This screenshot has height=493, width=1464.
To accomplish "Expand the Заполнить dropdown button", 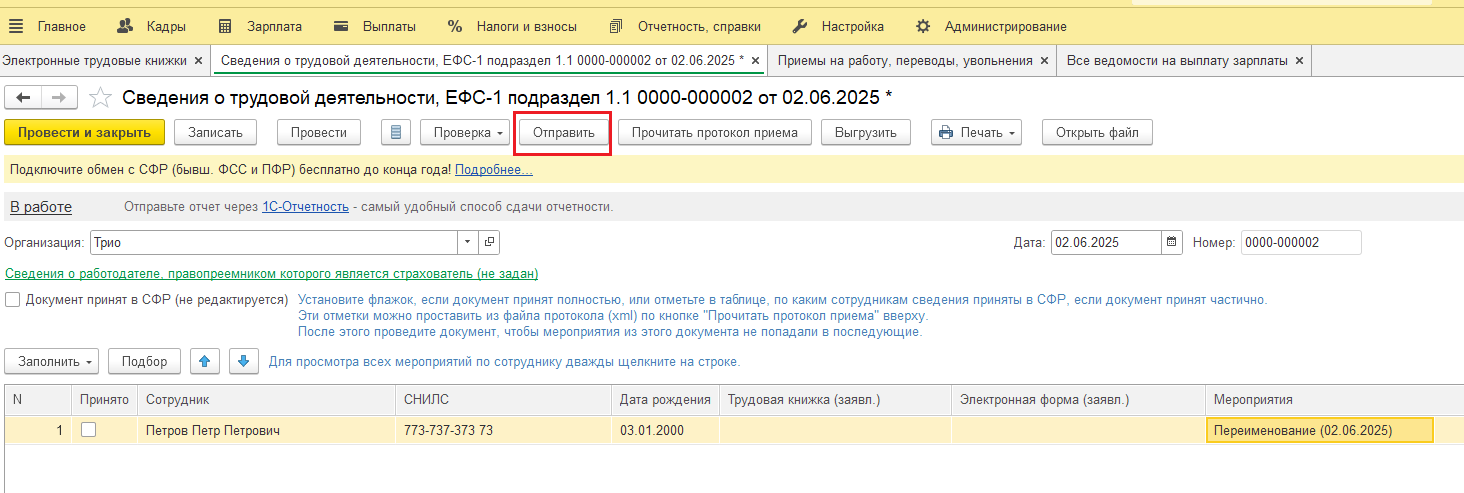I will [89, 362].
